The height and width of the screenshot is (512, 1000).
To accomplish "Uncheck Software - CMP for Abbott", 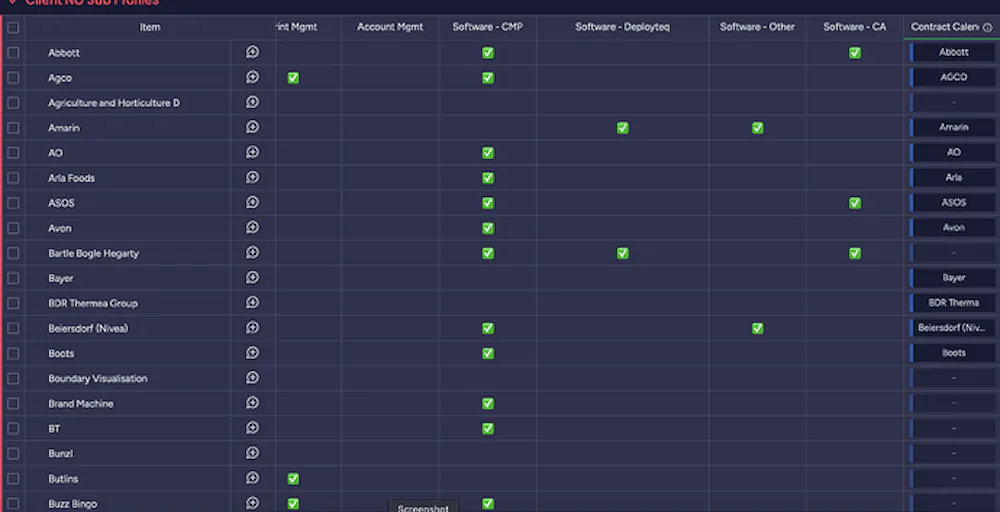I will tap(488, 53).
